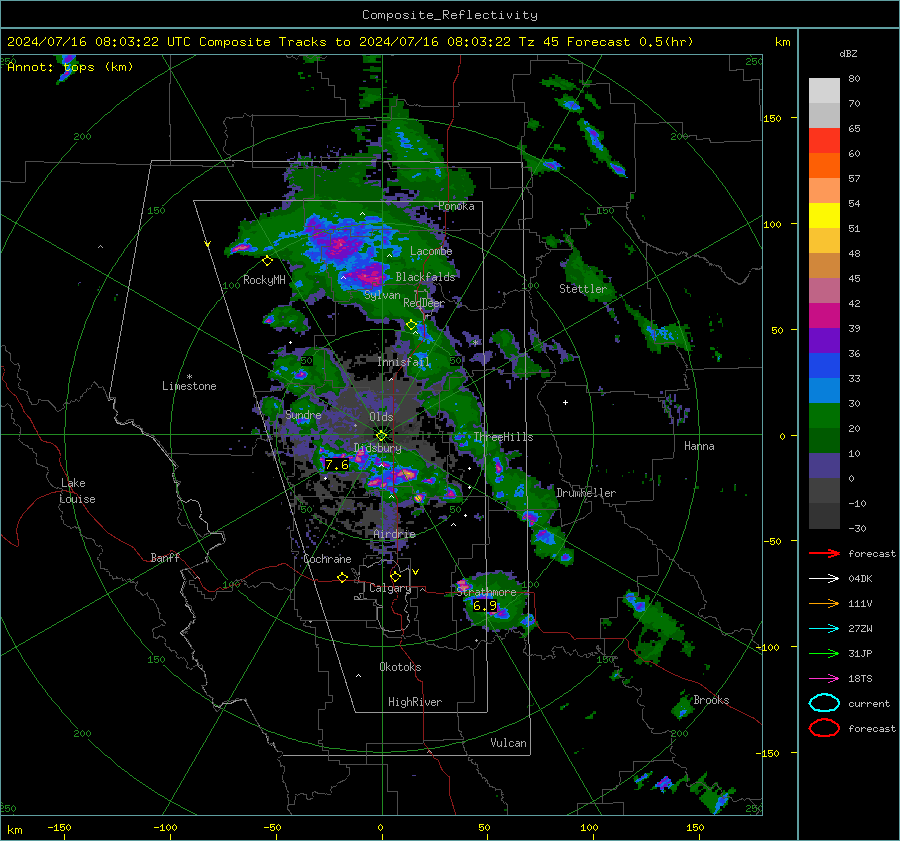Select the yellow diamond marker below Cochrane
This screenshot has height=841, width=900.
343,577
